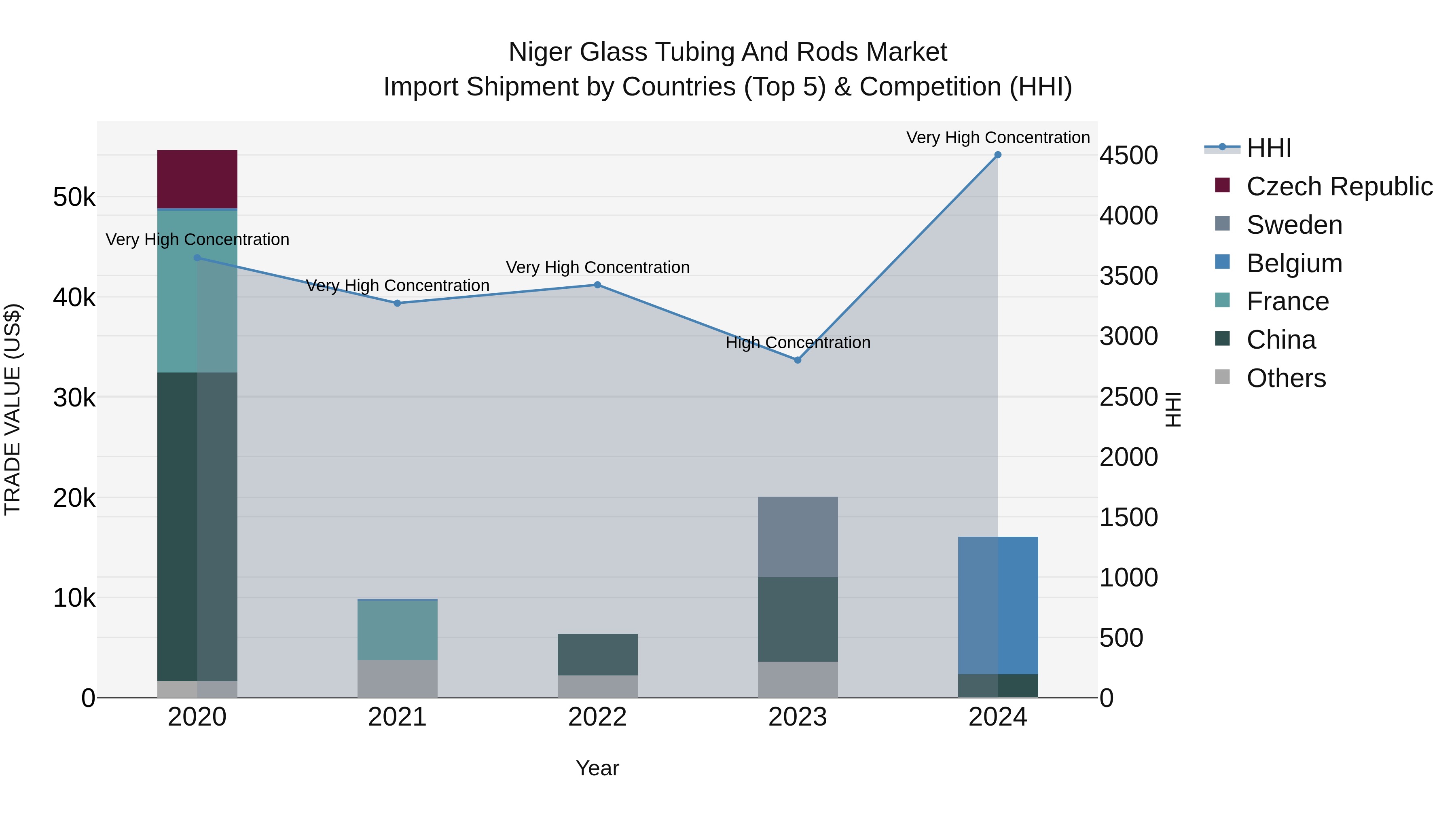Toggle the HHI legend entry

(1248, 148)
